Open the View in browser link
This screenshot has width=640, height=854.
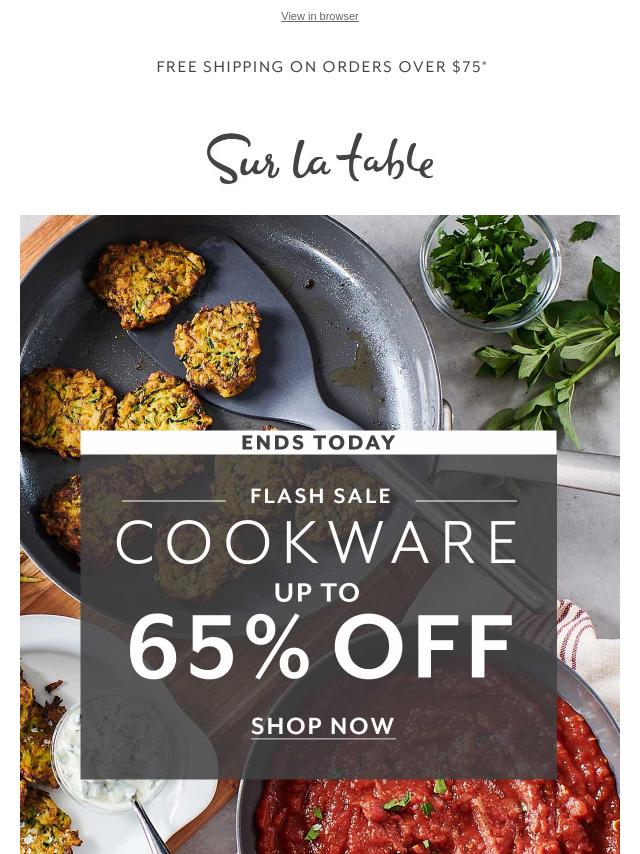(x=320, y=16)
